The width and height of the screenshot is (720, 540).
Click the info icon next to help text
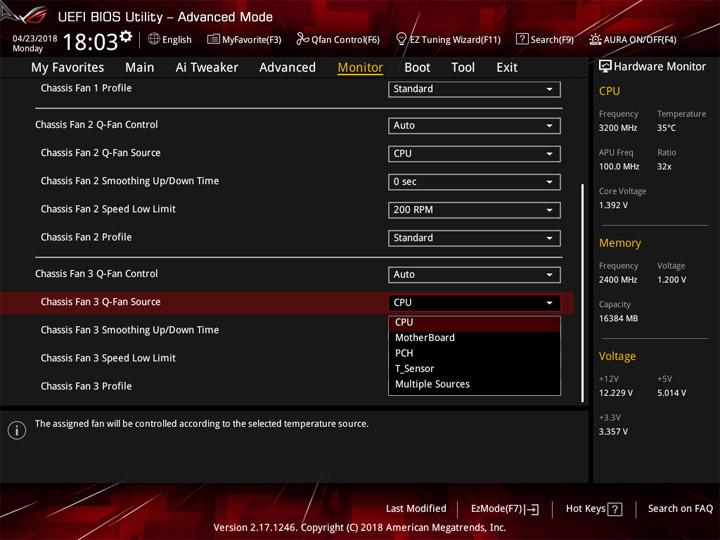17,430
